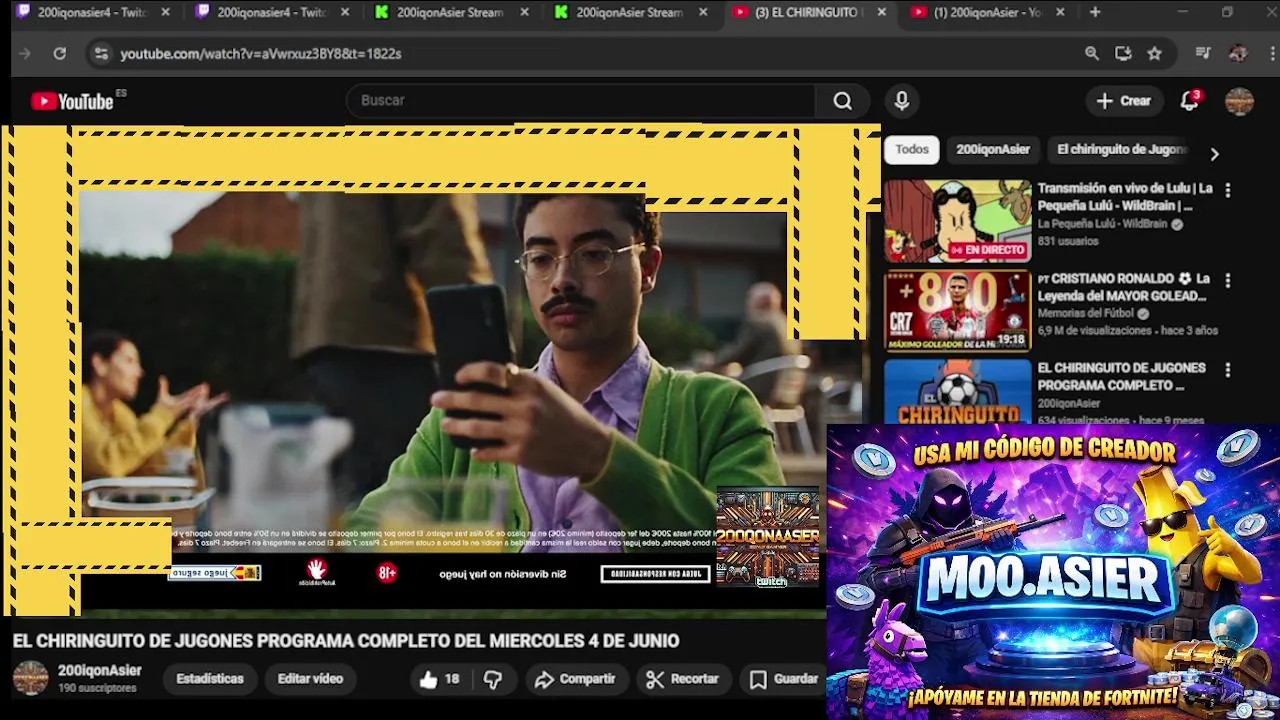Like the video with thumbs up
Image resolution: width=1280 pixels, height=720 pixels.
(x=428, y=679)
